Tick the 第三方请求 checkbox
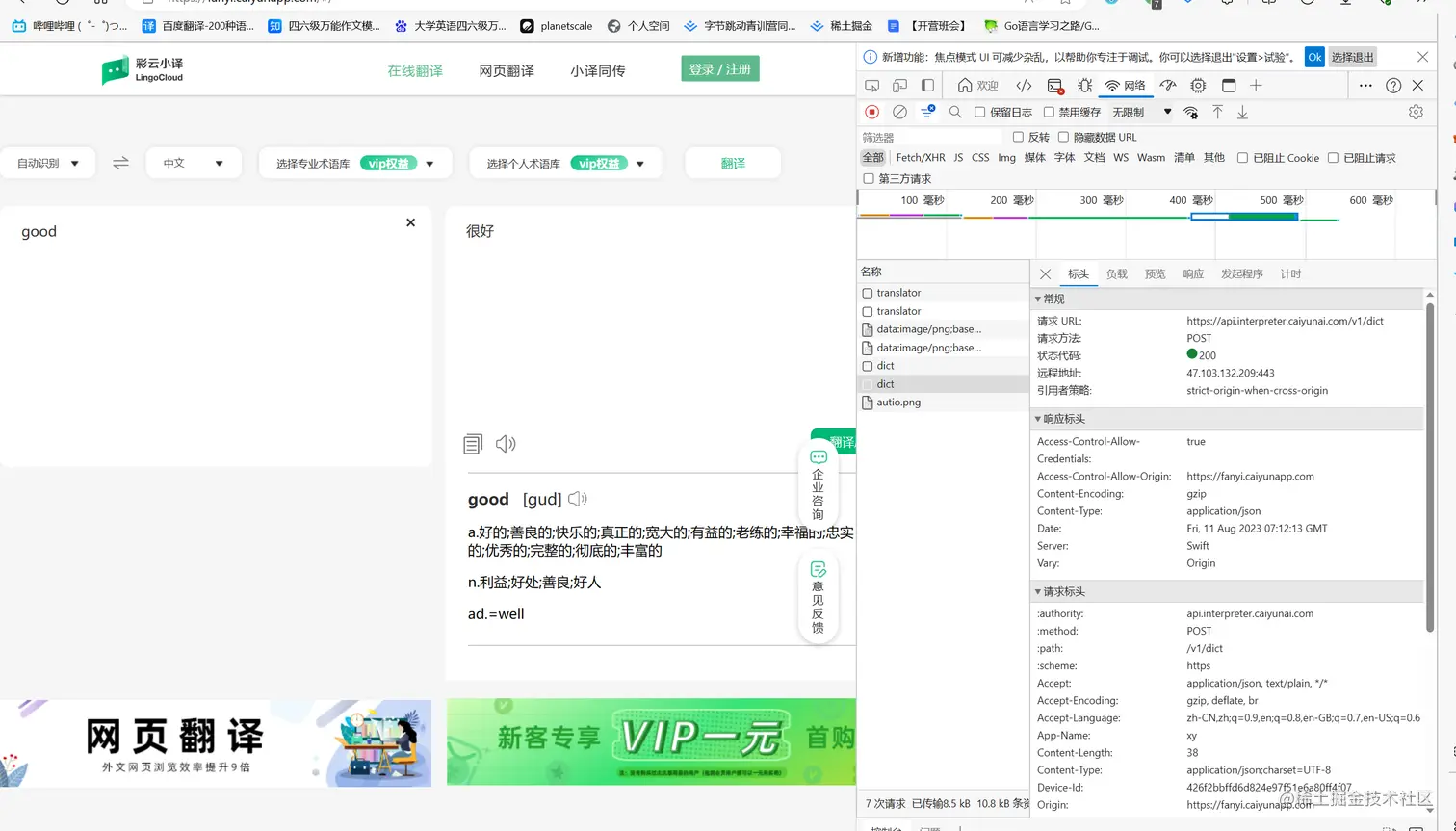 [869, 179]
